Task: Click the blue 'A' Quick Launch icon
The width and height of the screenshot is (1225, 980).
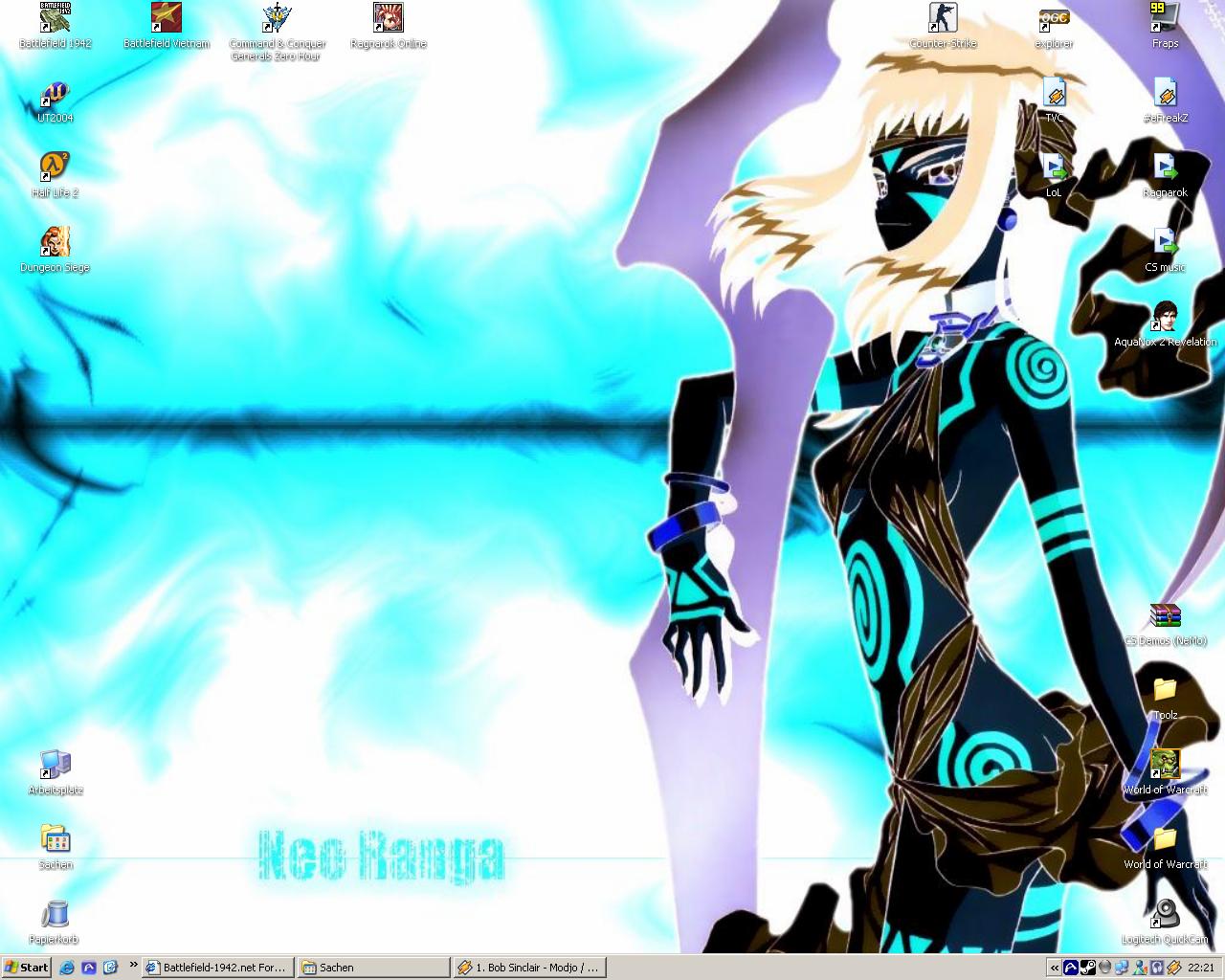Action: 89,968
